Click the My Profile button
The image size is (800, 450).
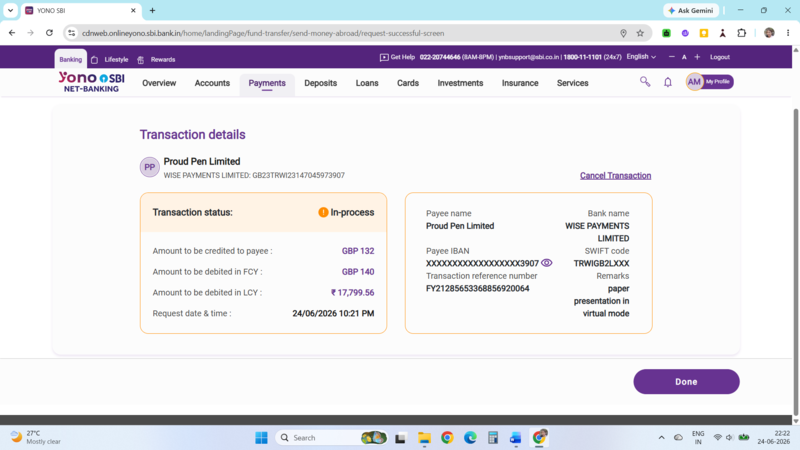717,82
